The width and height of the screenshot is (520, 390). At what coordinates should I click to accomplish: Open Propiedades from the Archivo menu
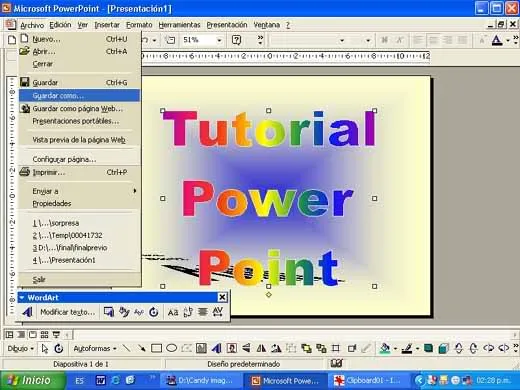pos(79,203)
